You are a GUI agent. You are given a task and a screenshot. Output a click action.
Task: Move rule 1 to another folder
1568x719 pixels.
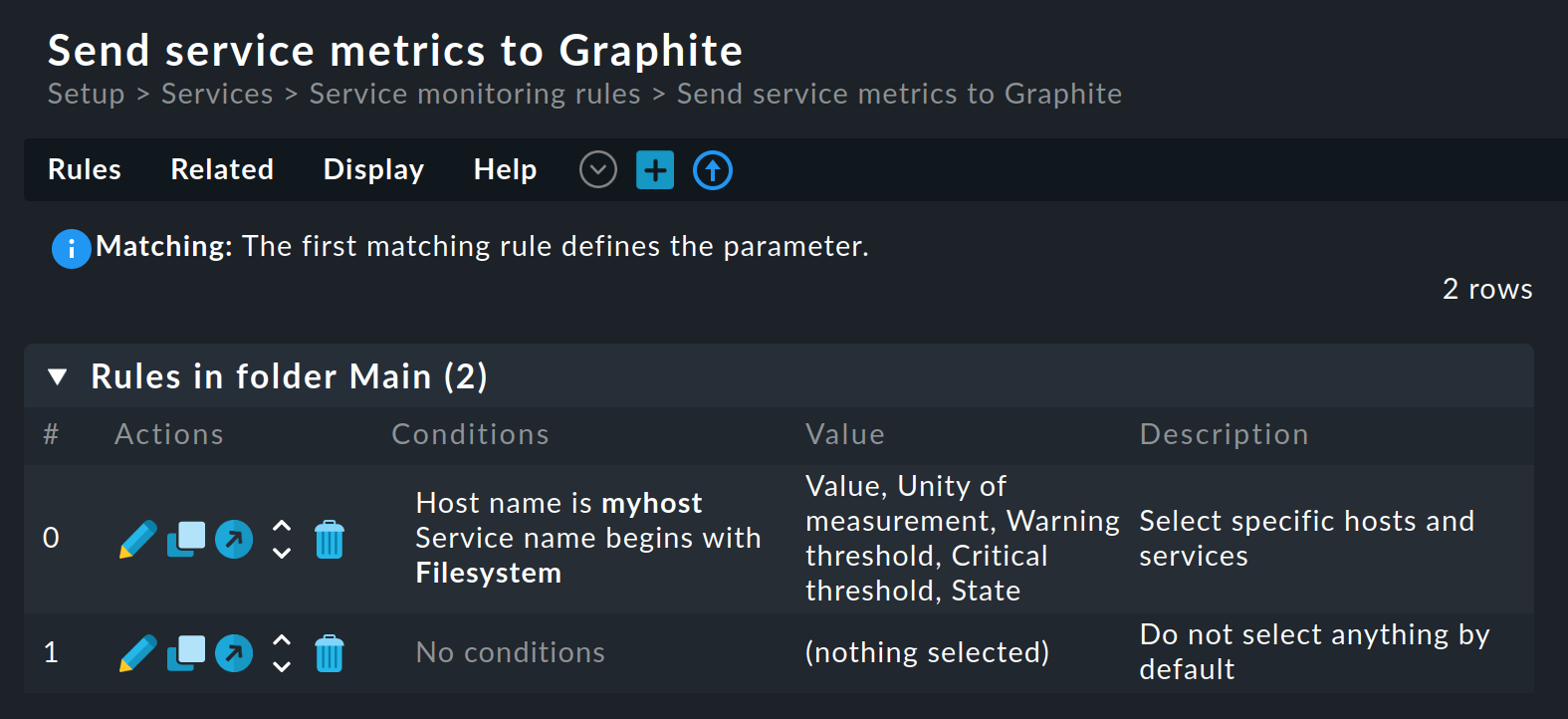click(x=234, y=653)
